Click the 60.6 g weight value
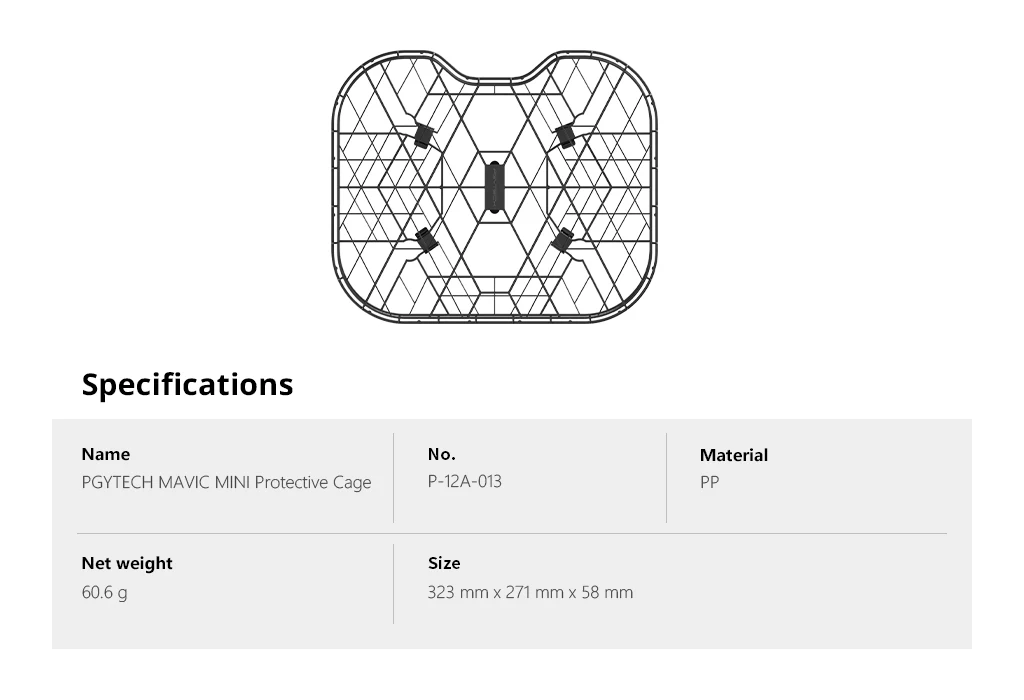The image size is (1024, 700). (104, 593)
